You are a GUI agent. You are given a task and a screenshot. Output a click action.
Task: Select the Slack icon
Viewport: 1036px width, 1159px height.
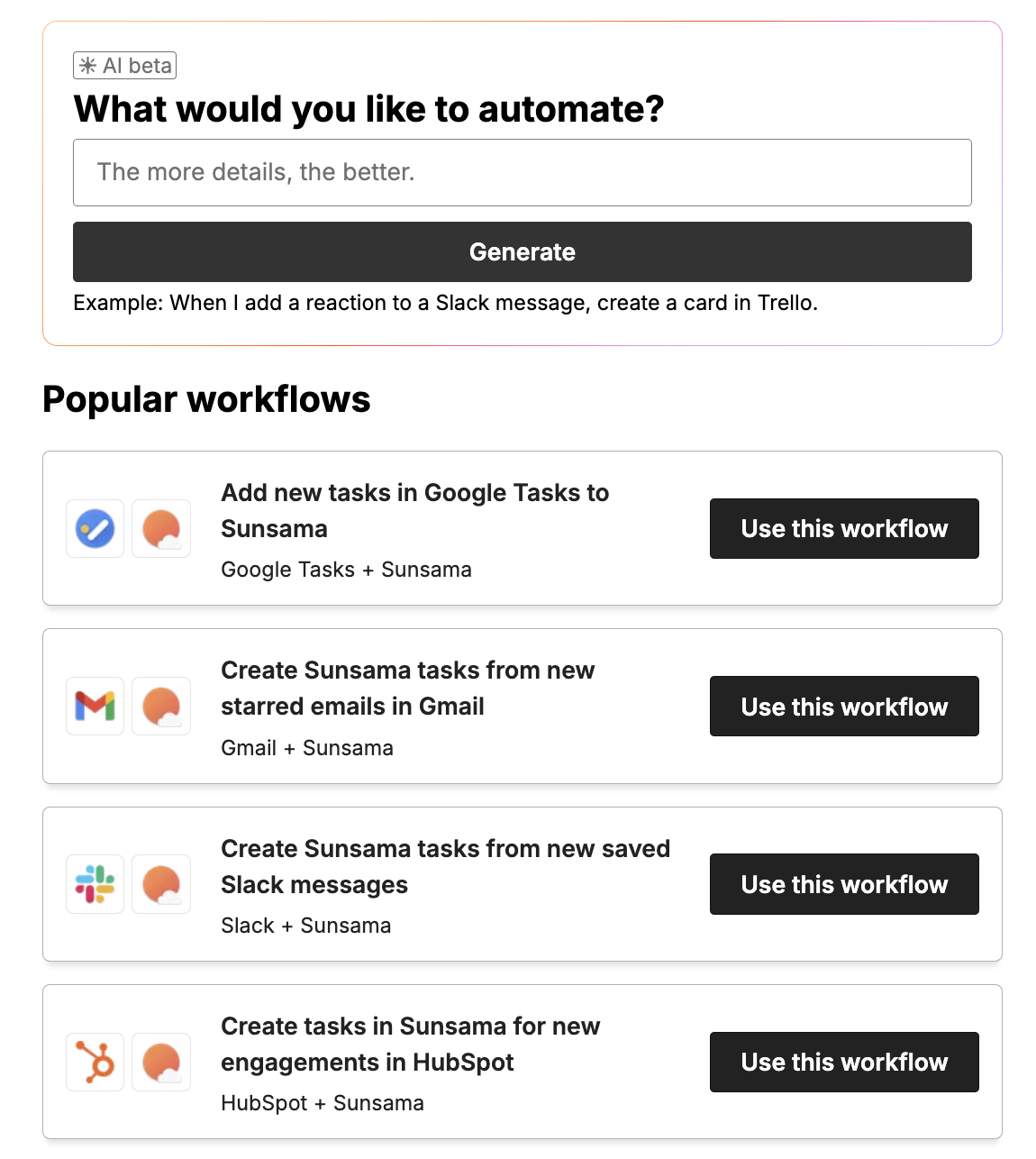coord(95,884)
